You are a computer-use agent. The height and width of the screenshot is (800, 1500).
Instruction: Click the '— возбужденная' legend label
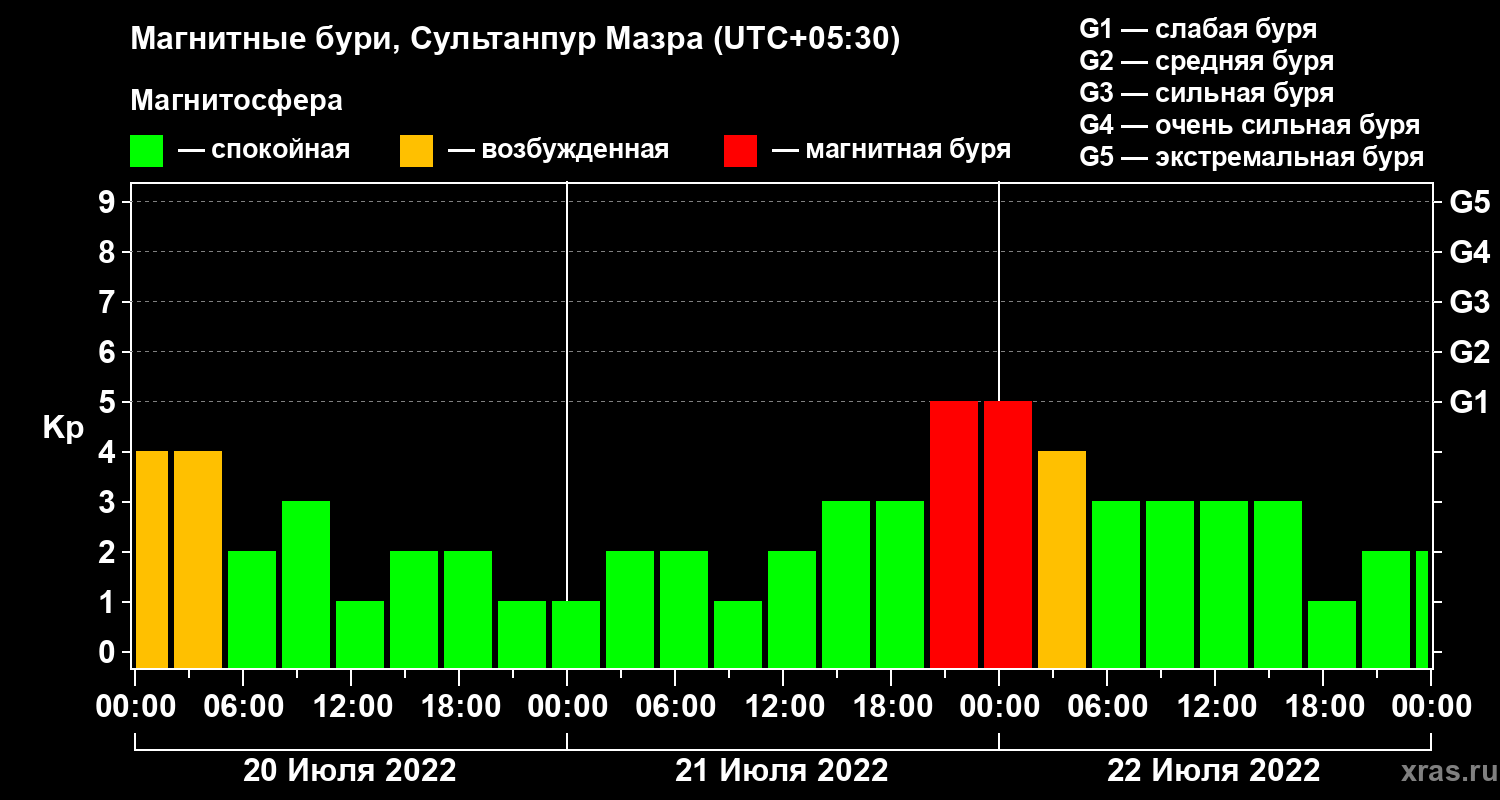coord(557,151)
